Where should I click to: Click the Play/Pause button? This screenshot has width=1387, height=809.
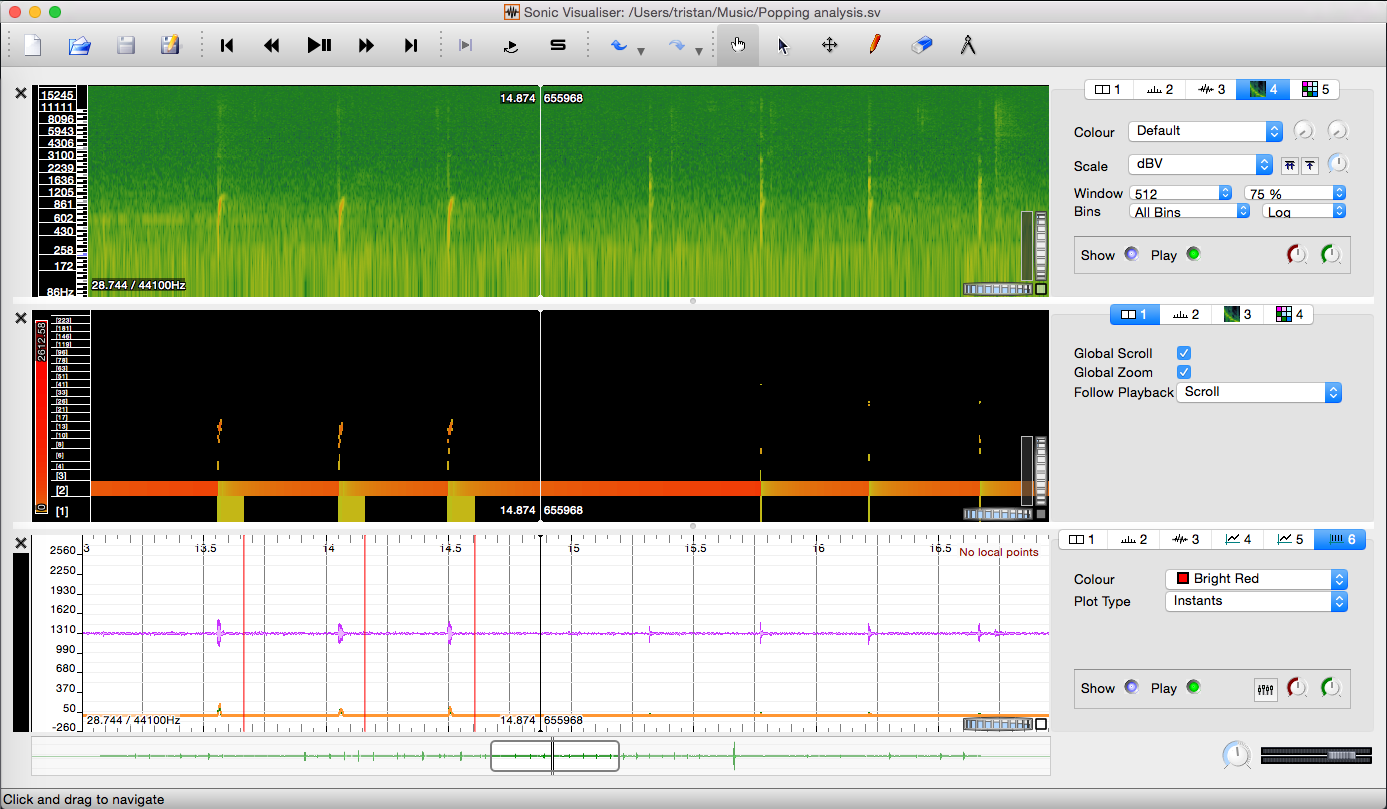coord(319,45)
